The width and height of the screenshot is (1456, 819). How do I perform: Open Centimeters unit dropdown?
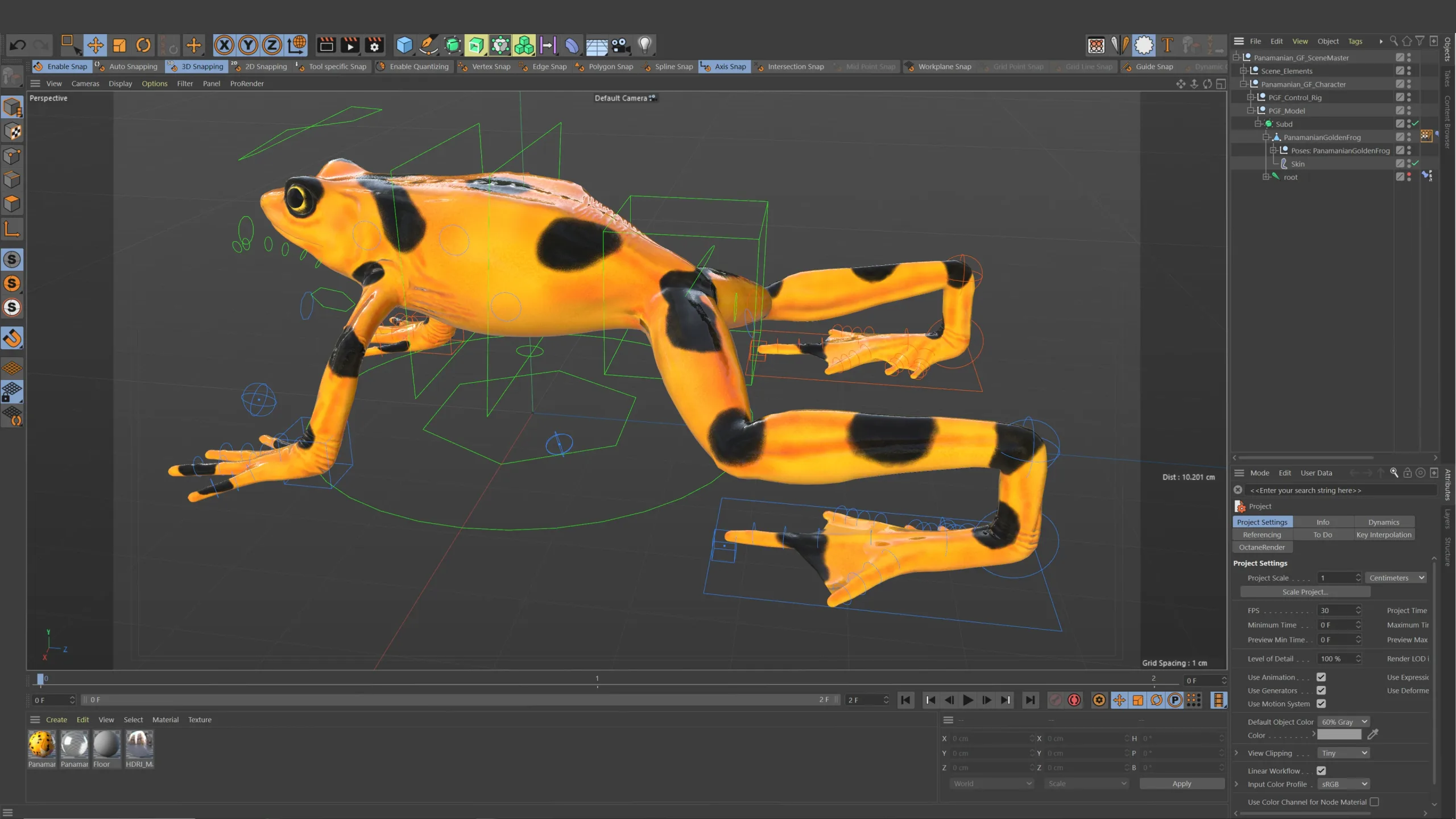pos(1396,578)
